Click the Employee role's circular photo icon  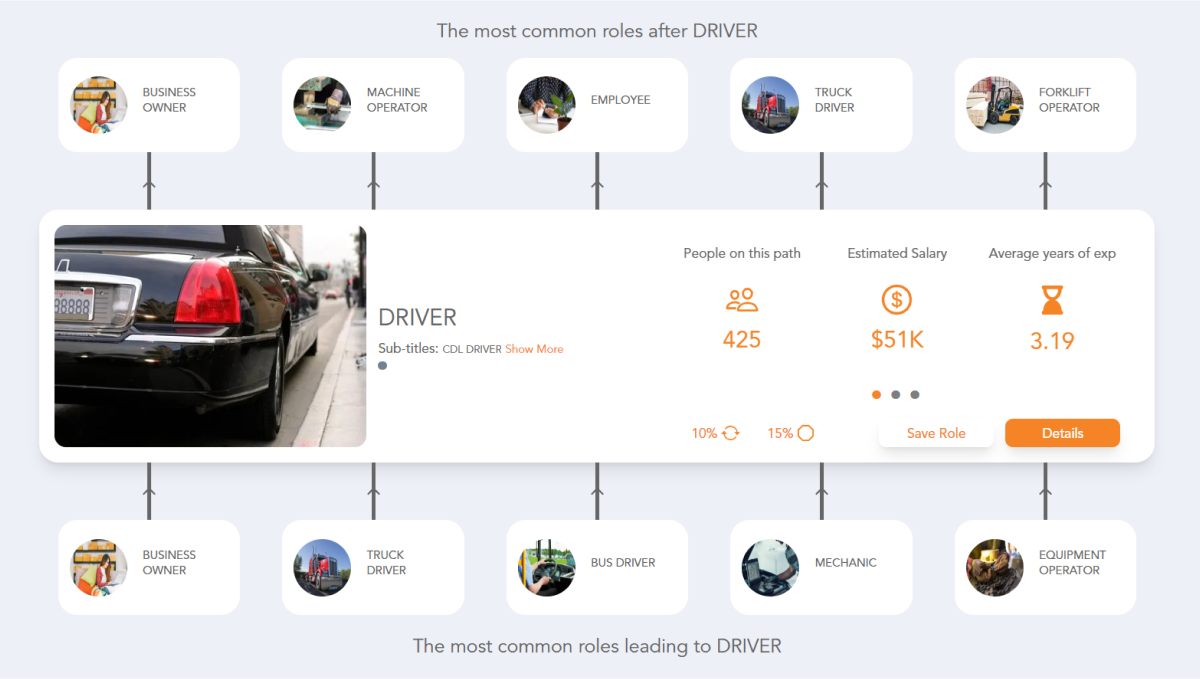pyautogui.click(x=546, y=104)
